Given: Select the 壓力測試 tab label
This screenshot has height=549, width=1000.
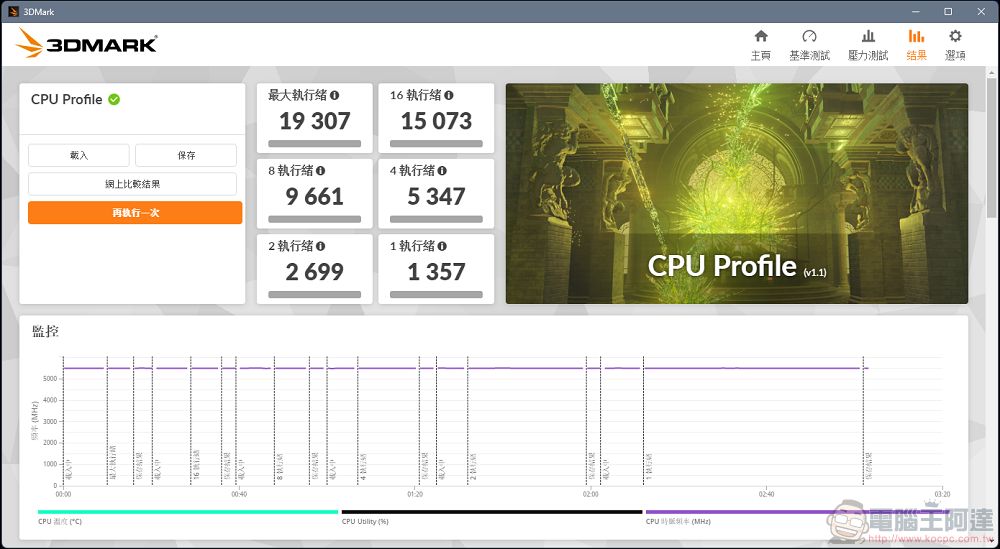Looking at the screenshot, I should [x=868, y=55].
